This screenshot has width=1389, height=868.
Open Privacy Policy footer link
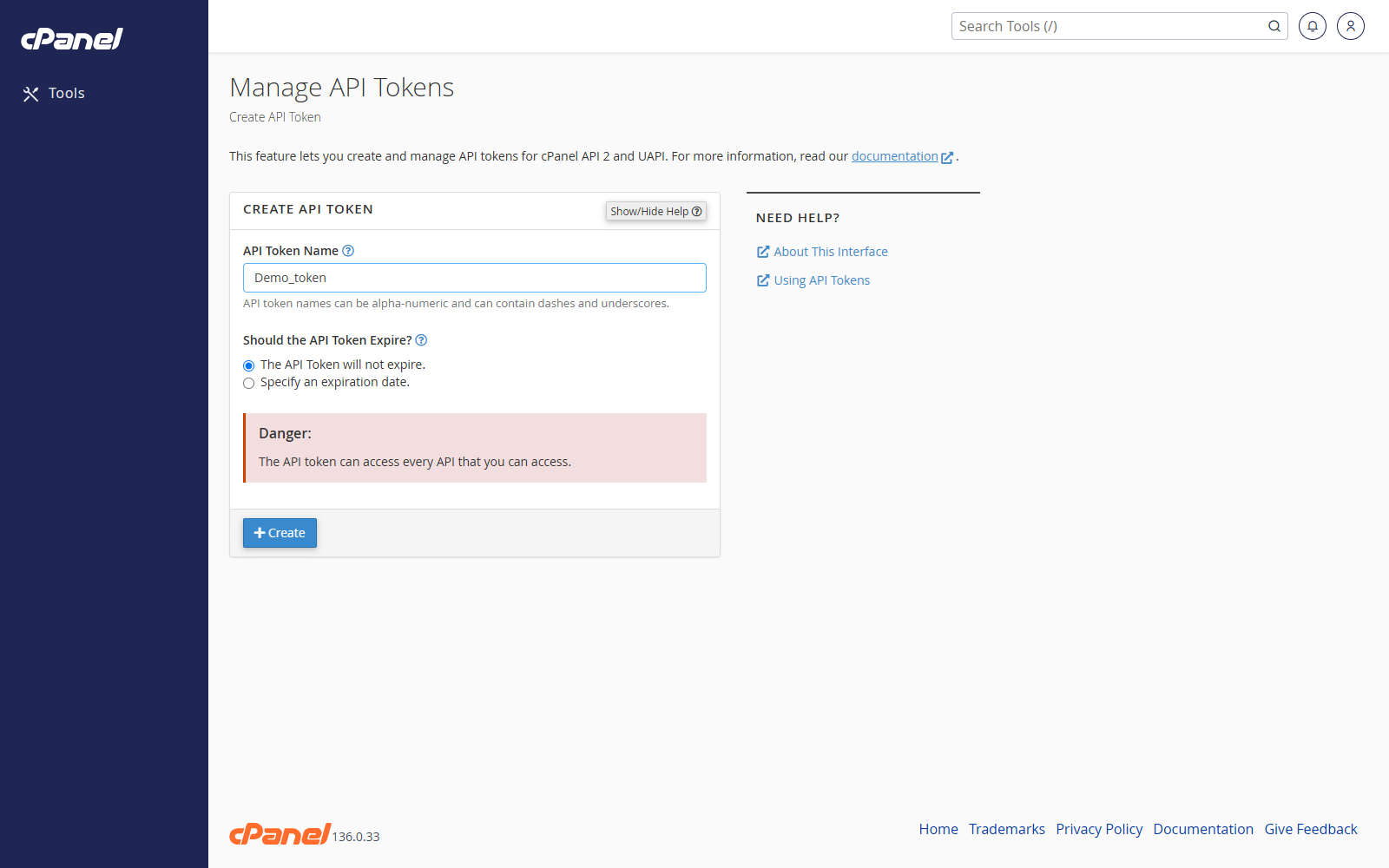point(1099,829)
